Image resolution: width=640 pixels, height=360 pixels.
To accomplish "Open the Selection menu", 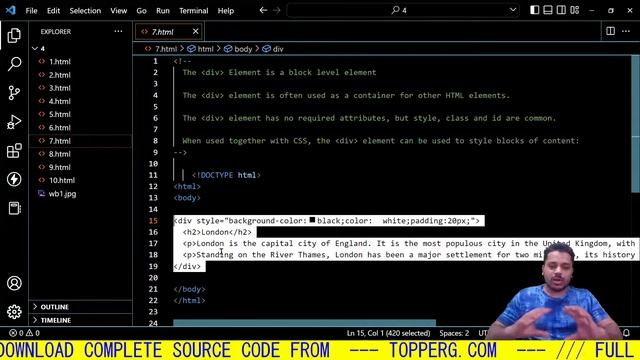I will click(x=85, y=11).
